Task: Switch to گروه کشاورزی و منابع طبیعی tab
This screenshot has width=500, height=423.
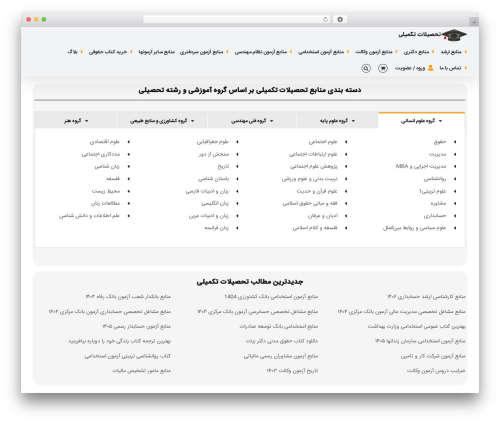Action: [162, 121]
